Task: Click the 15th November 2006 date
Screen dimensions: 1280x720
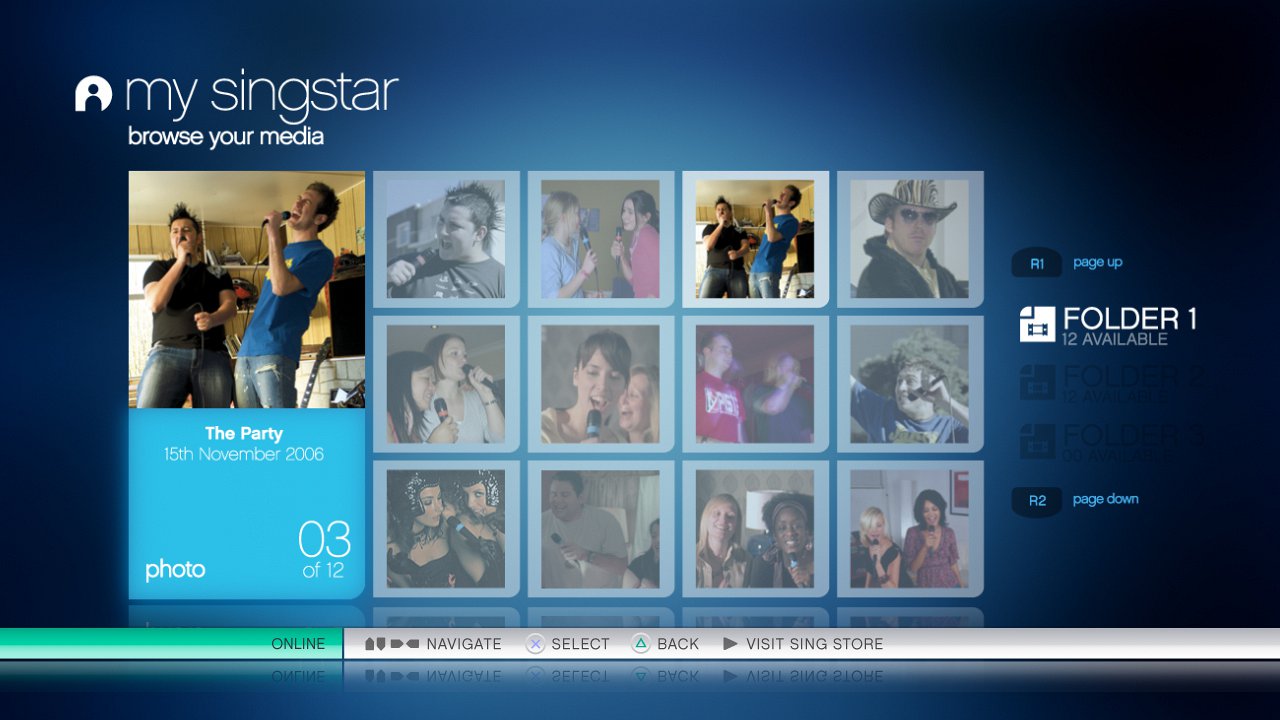Action: pos(244,454)
